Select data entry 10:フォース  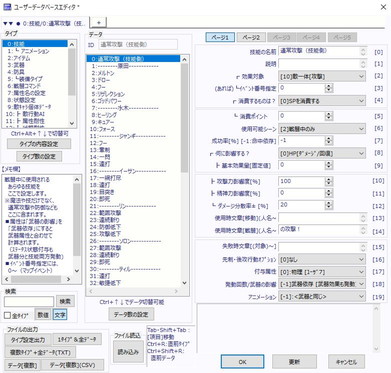click(133, 129)
